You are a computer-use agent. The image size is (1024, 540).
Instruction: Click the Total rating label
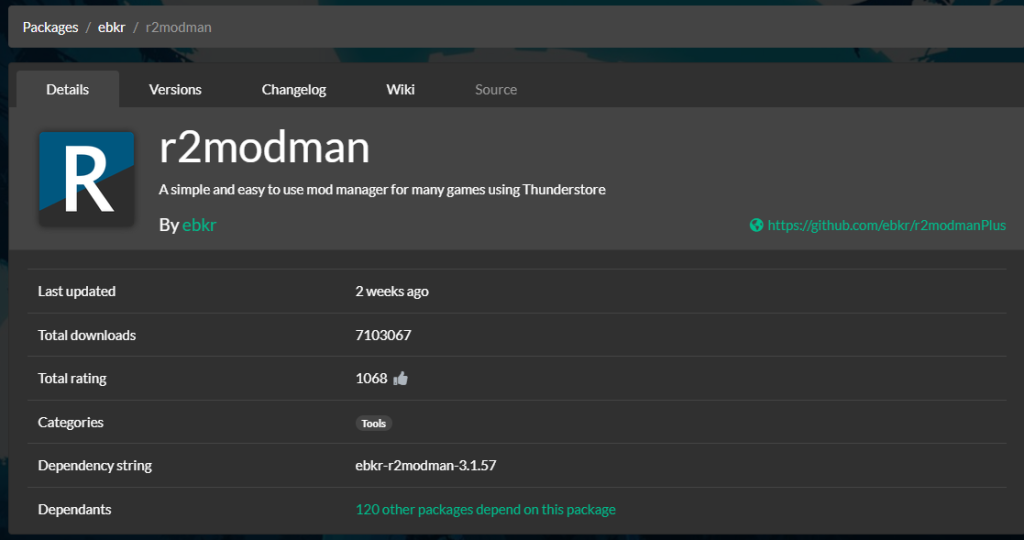pos(72,378)
